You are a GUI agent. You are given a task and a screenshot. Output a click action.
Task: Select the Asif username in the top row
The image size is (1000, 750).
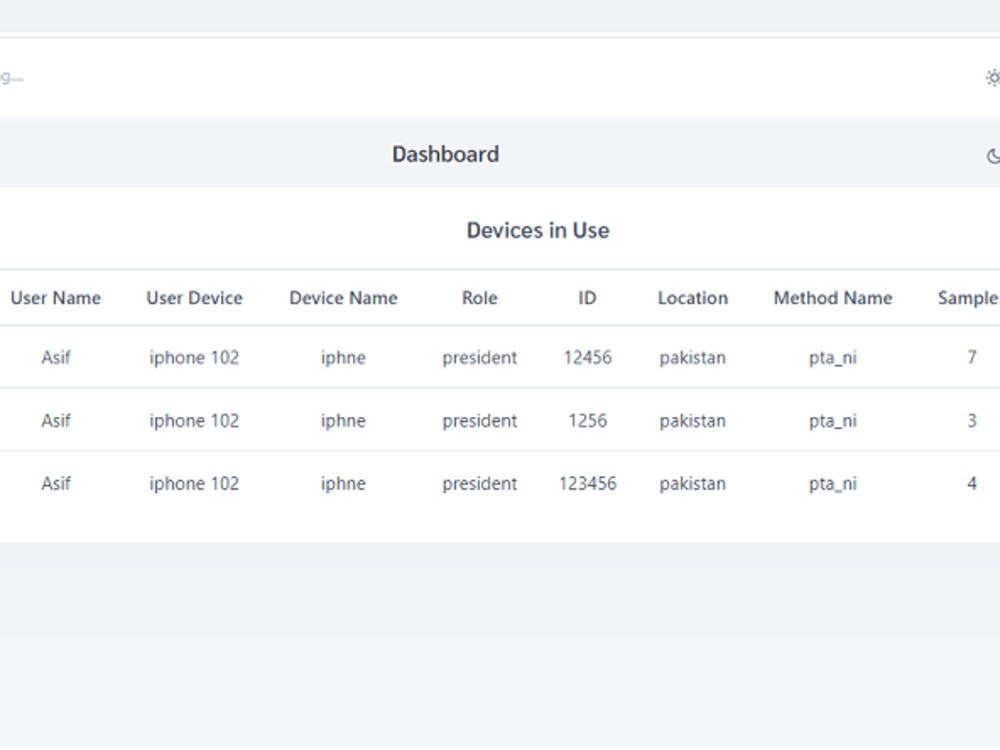[x=56, y=357]
